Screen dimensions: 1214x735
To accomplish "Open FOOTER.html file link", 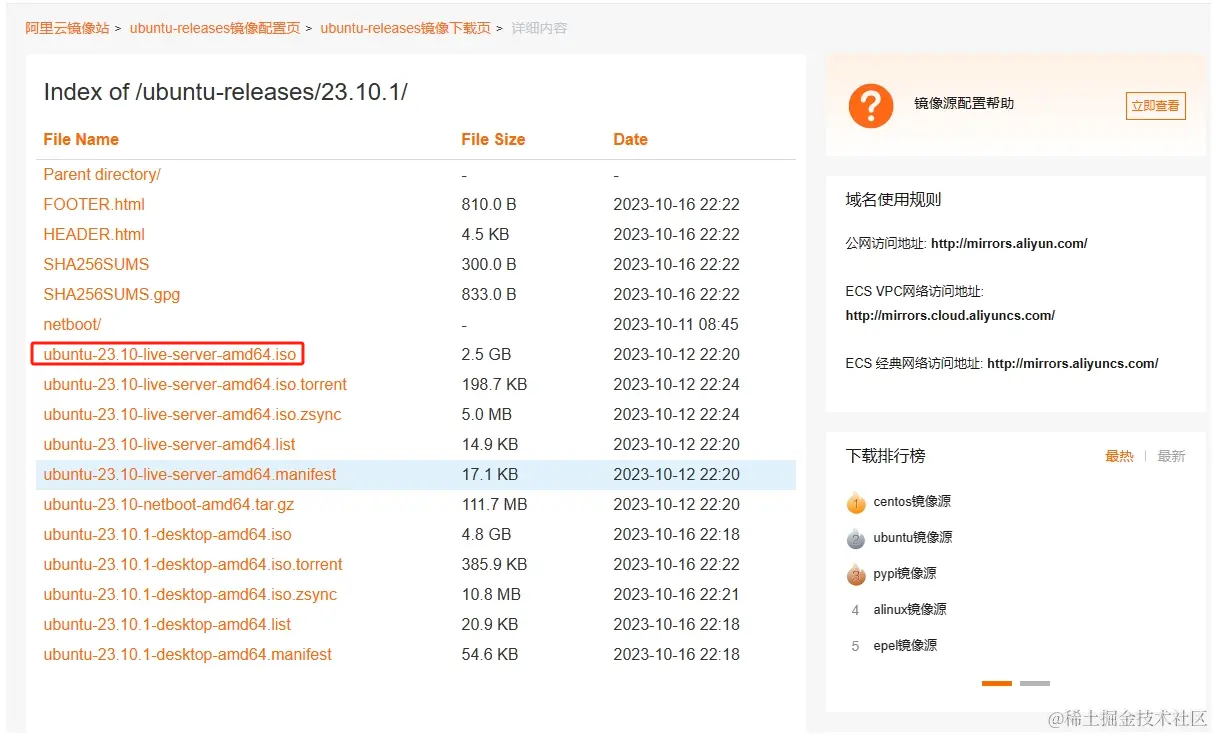I will pos(94,204).
